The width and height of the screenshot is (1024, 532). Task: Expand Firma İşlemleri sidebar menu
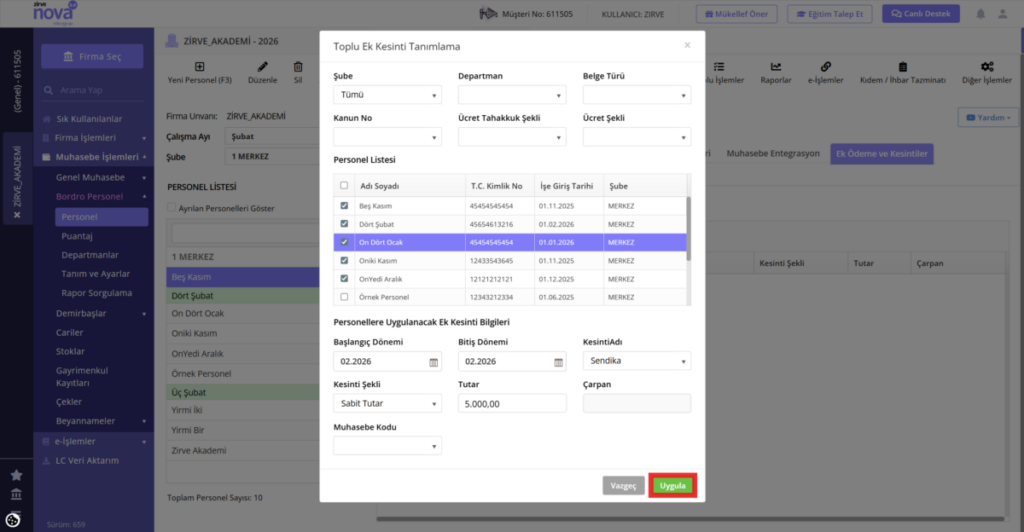pyautogui.click(x=94, y=138)
